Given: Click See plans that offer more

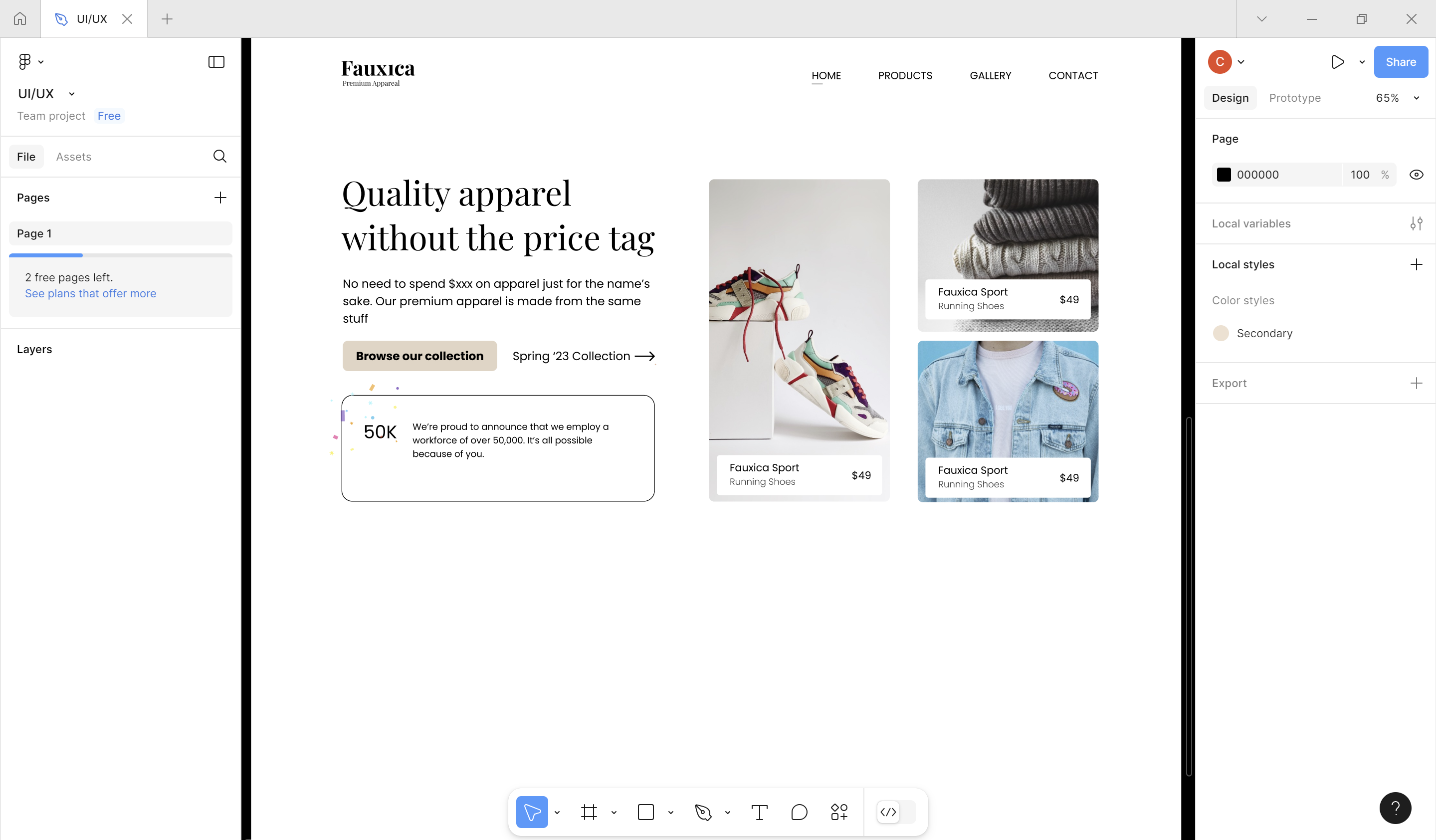Looking at the screenshot, I should (91, 293).
